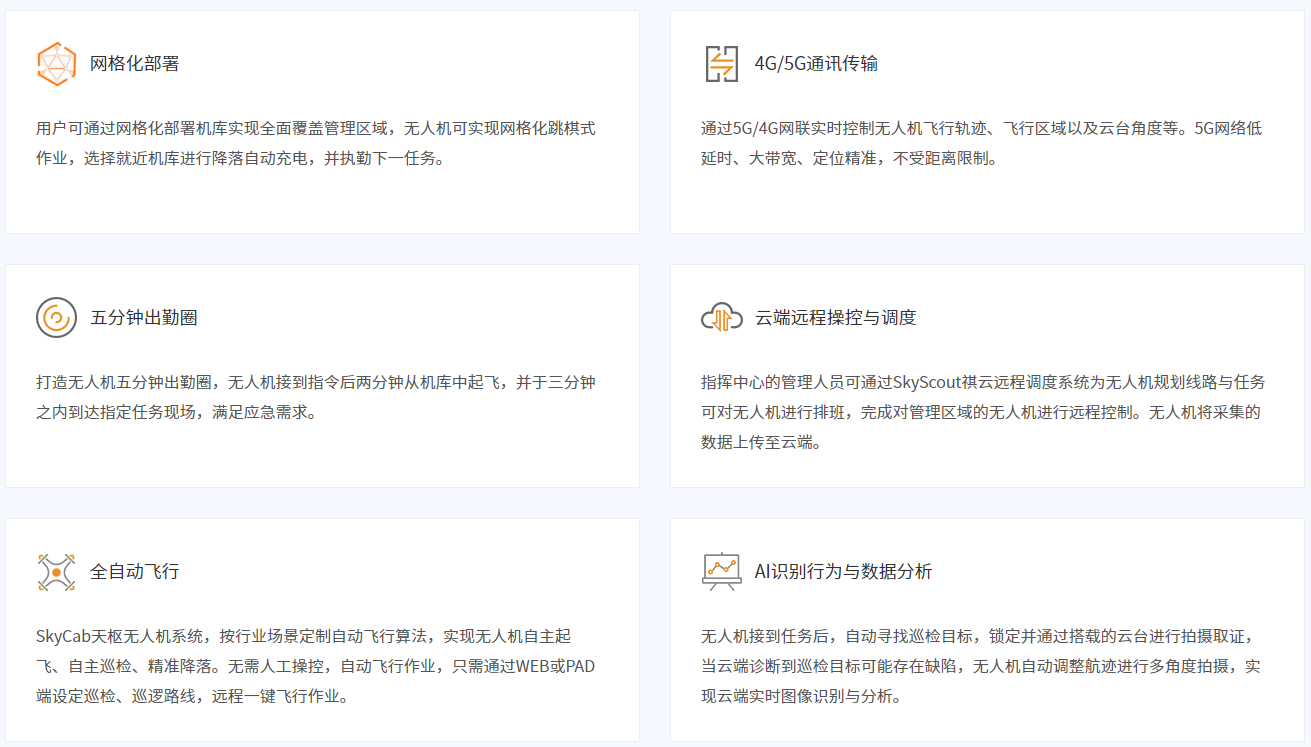Click the orange polygon grid deployment icon

tap(56, 64)
